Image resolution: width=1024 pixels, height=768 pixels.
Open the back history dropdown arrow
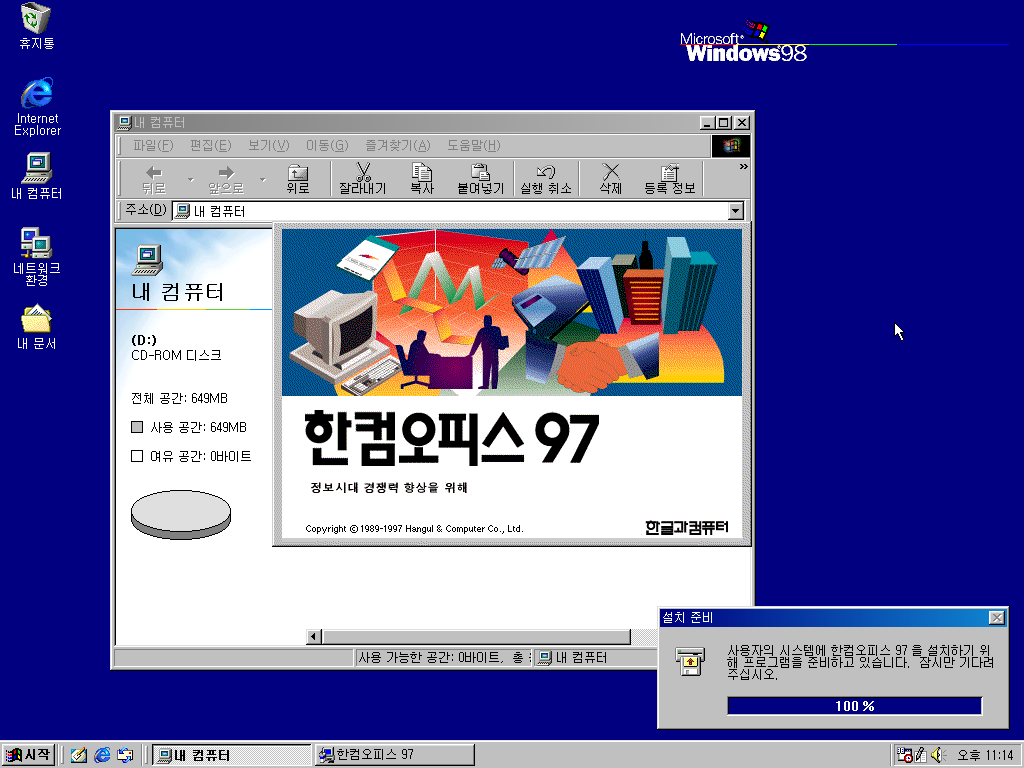pos(191,179)
